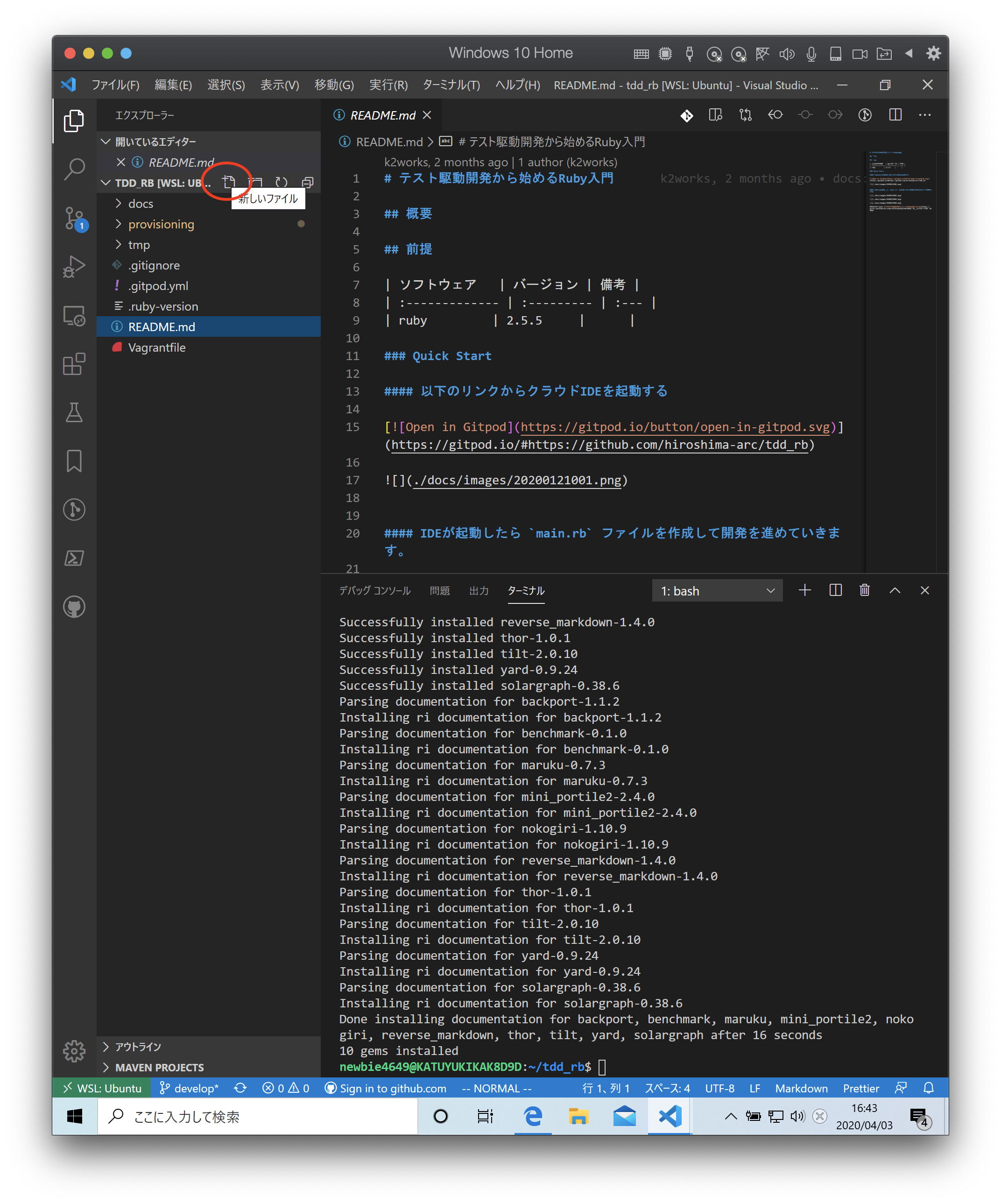Viewport: 1001px width, 1204px height.
Task: Toggle sync changes icon in status bar
Action: point(240,1088)
